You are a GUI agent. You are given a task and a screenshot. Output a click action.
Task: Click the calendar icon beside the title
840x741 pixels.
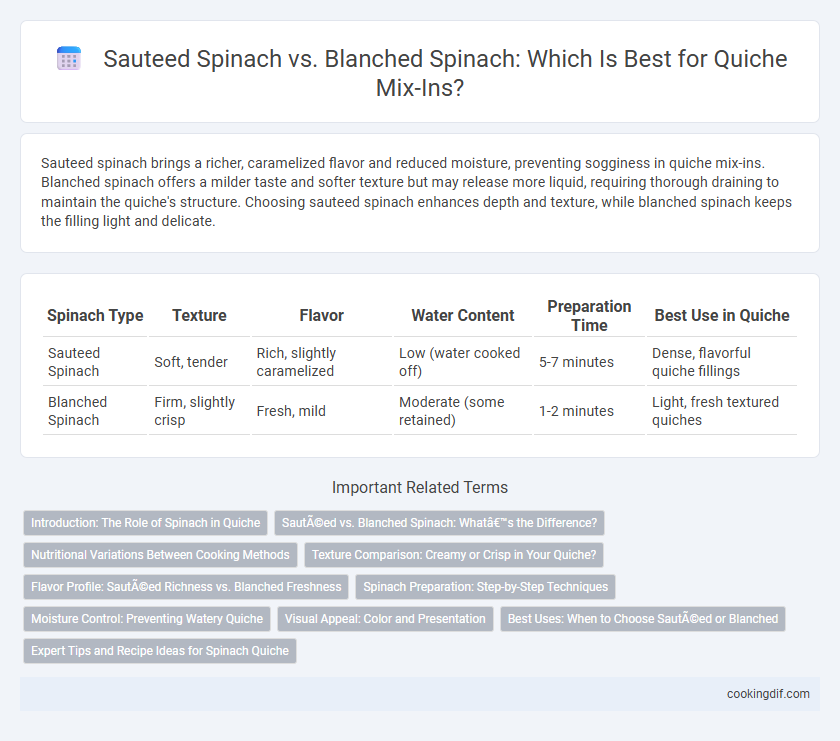pos(69,58)
